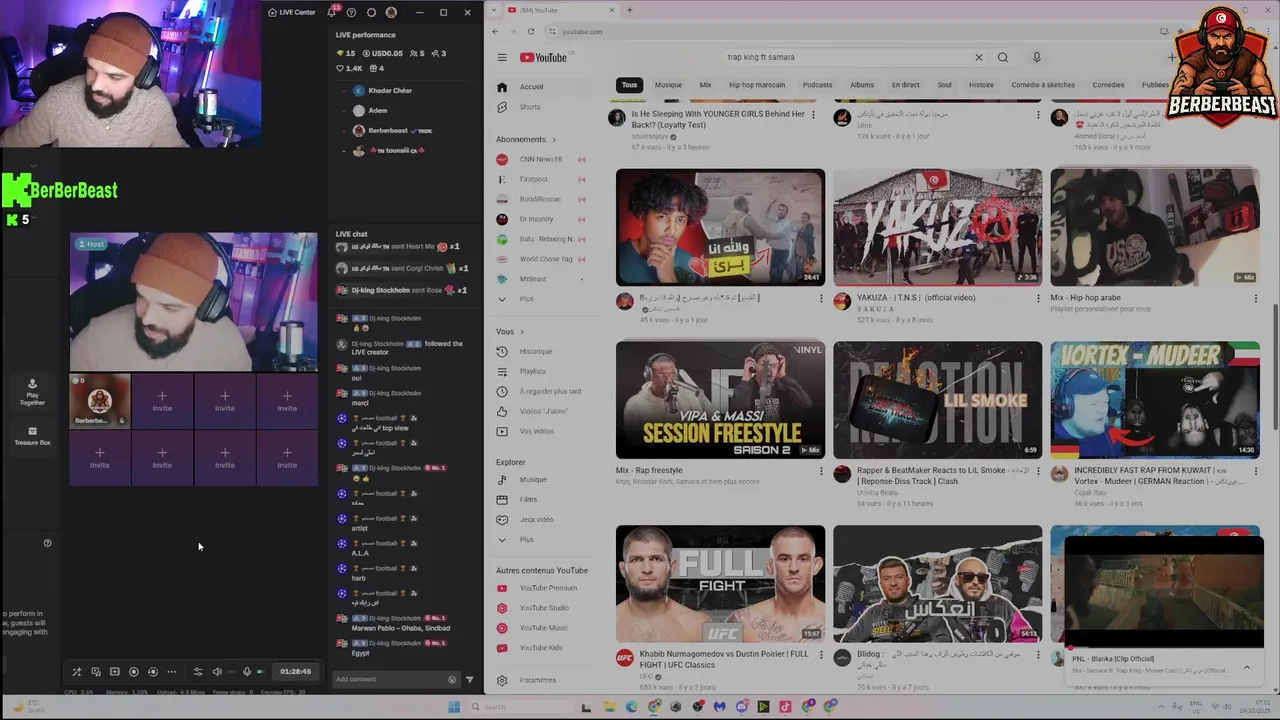Select the Tous filter chip
This screenshot has height=720, width=1280.
click(629, 85)
